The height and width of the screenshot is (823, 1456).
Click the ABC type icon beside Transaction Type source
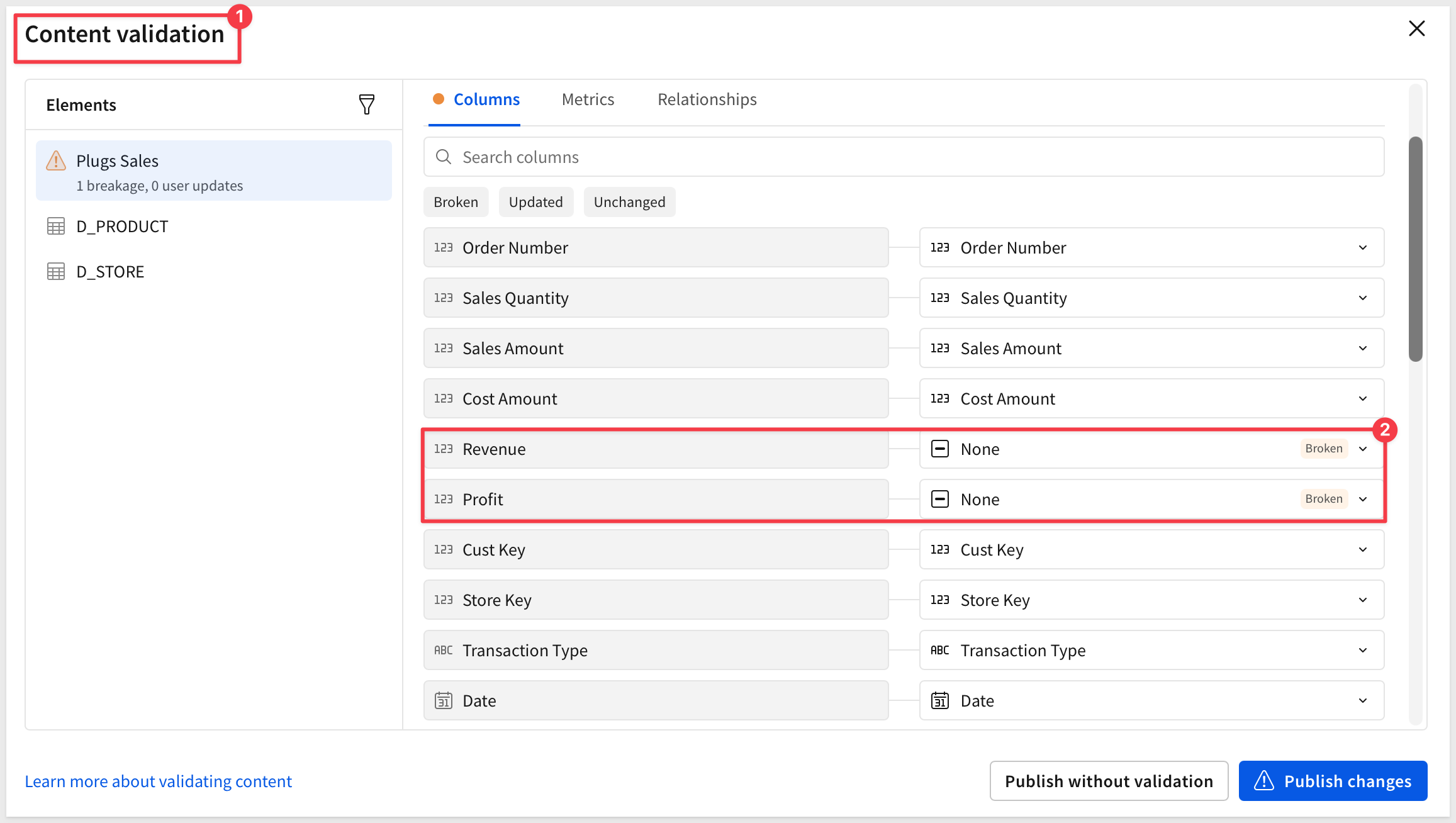[x=444, y=650]
